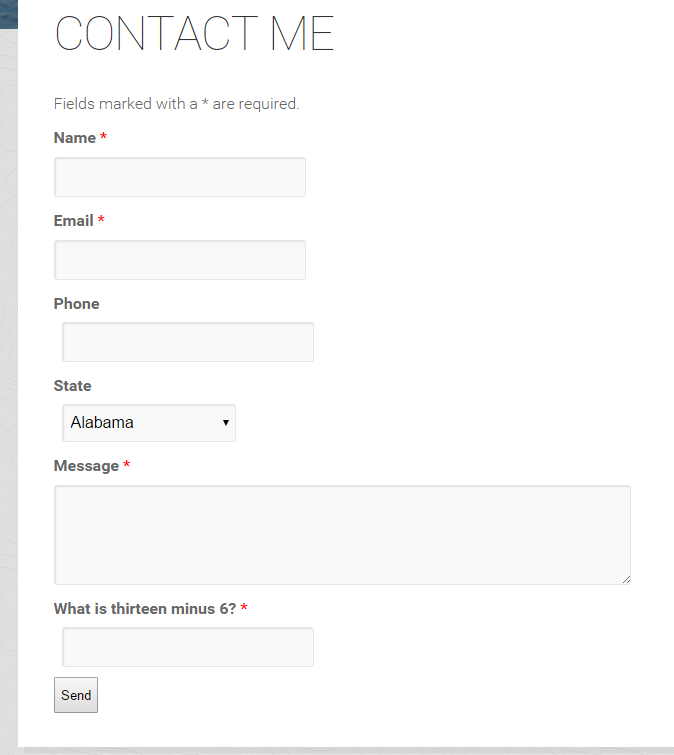Click the Name input field
The image size is (674, 755).
point(180,177)
